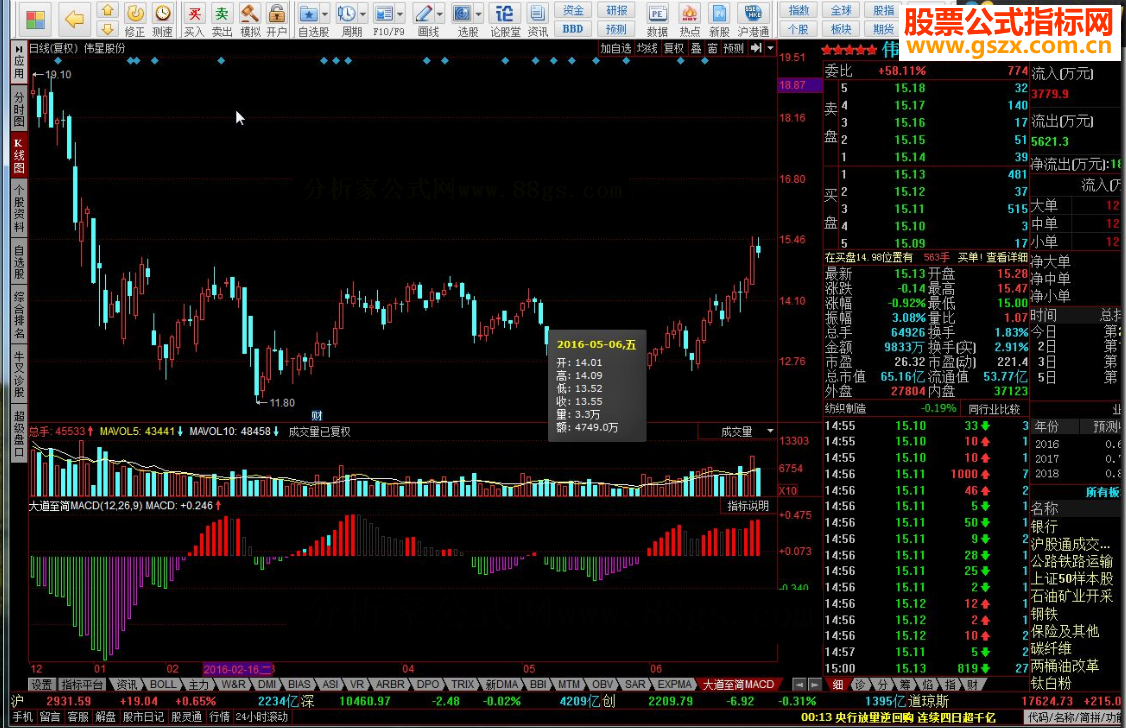Open the 数据 PE data icon

[x=657, y=20]
